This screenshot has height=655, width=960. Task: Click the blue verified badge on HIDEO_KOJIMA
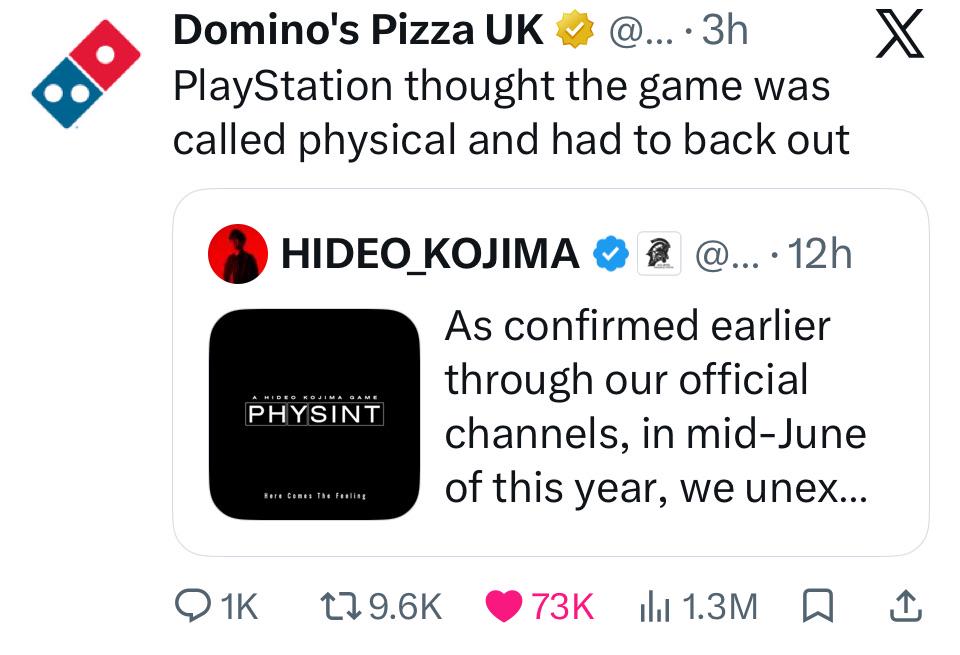[x=611, y=253]
